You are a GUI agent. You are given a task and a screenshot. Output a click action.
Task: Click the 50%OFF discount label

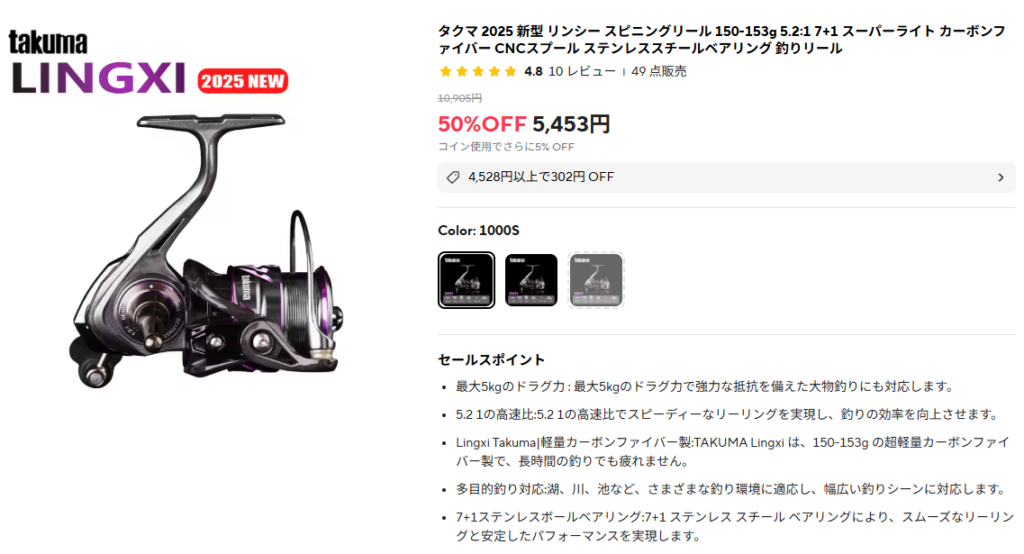[x=482, y=123]
